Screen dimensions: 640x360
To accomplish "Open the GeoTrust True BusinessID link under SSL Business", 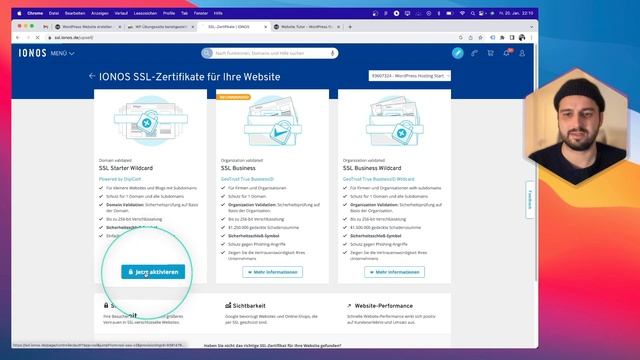I will pos(247,179).
